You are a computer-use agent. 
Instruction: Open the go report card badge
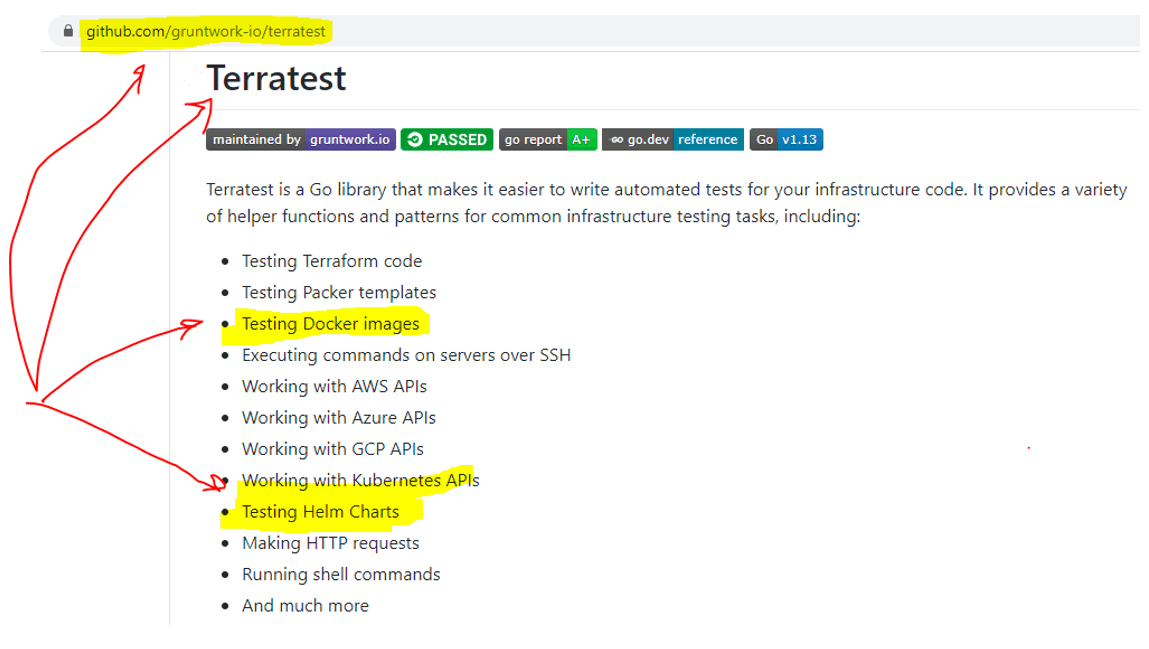pos(548,139)
